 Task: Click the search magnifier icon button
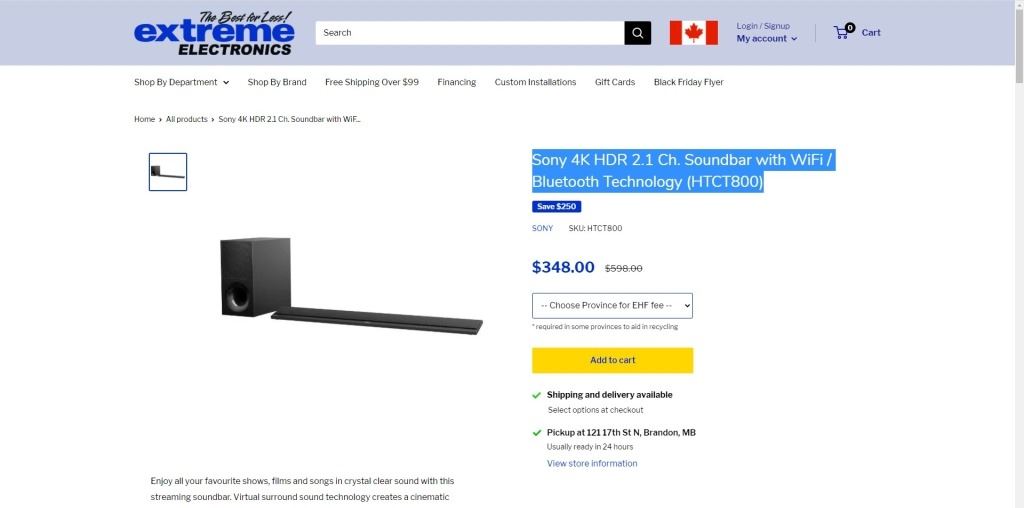pos(637,33)
